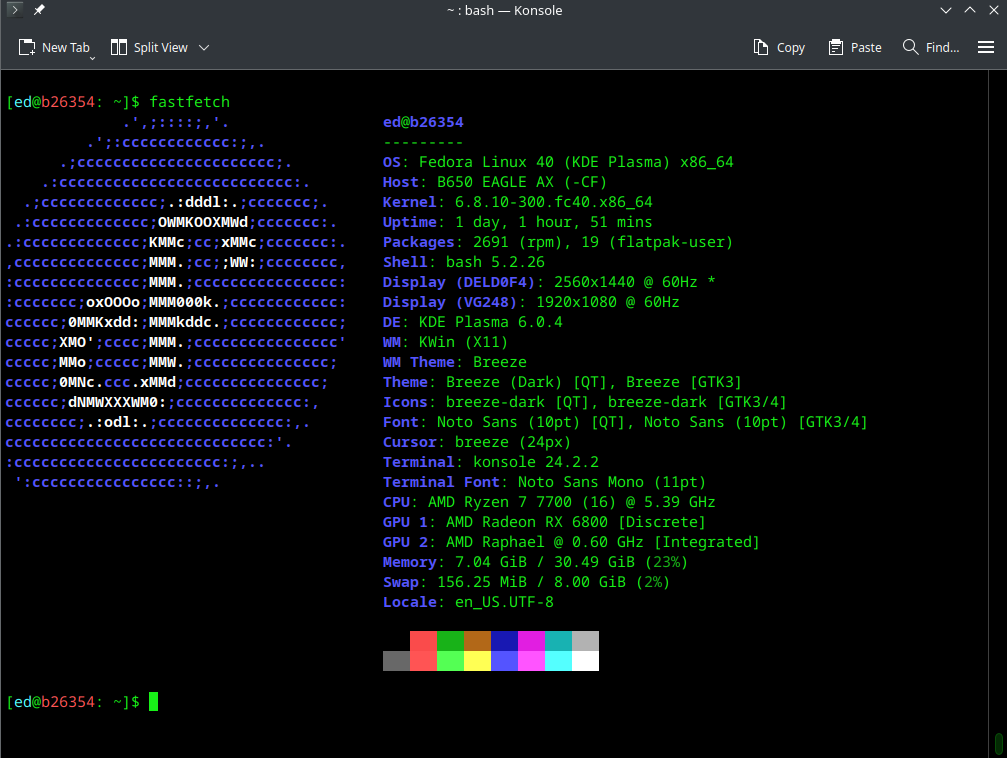Image resolution: width=1007 pixels, height=758 pixels.
Task: Close the Konsole window
Action: (994, 10)
